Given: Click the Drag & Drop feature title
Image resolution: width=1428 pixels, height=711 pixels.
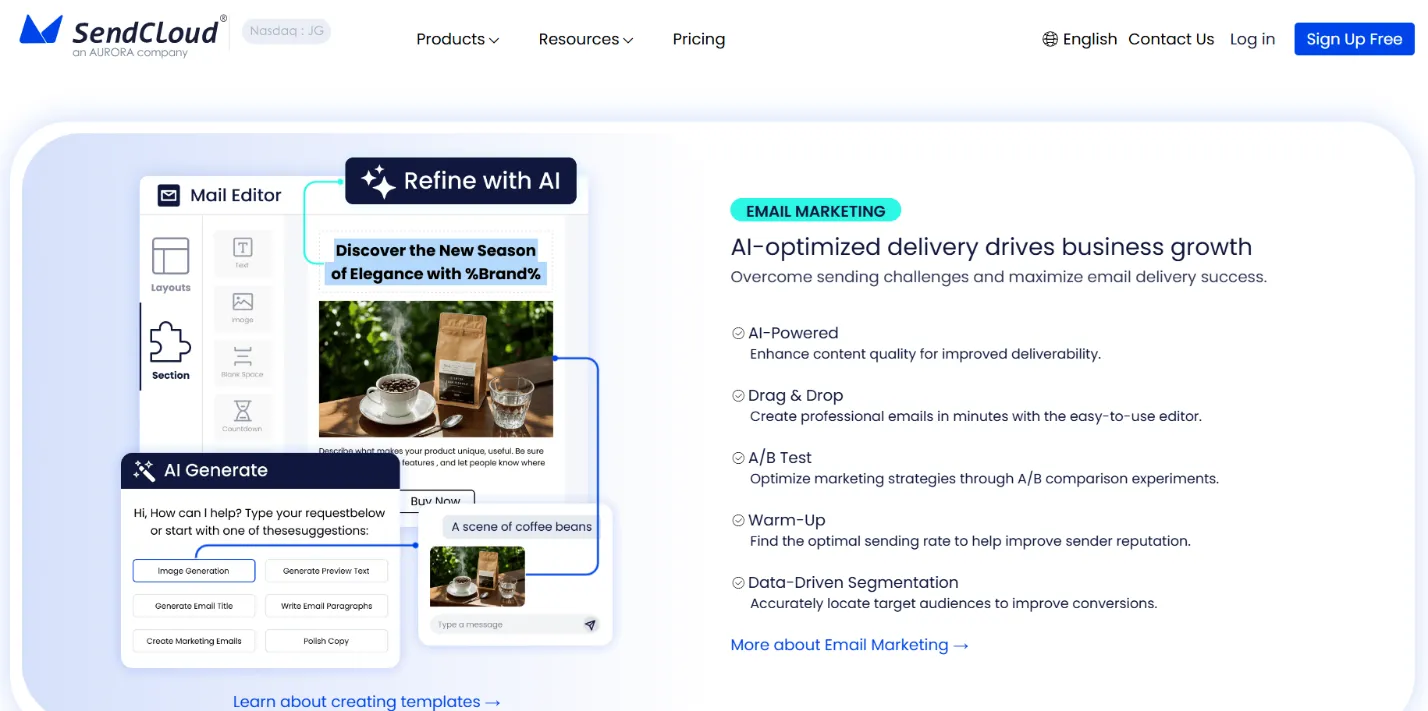Looking at the screenshot, I should point(795,395).
